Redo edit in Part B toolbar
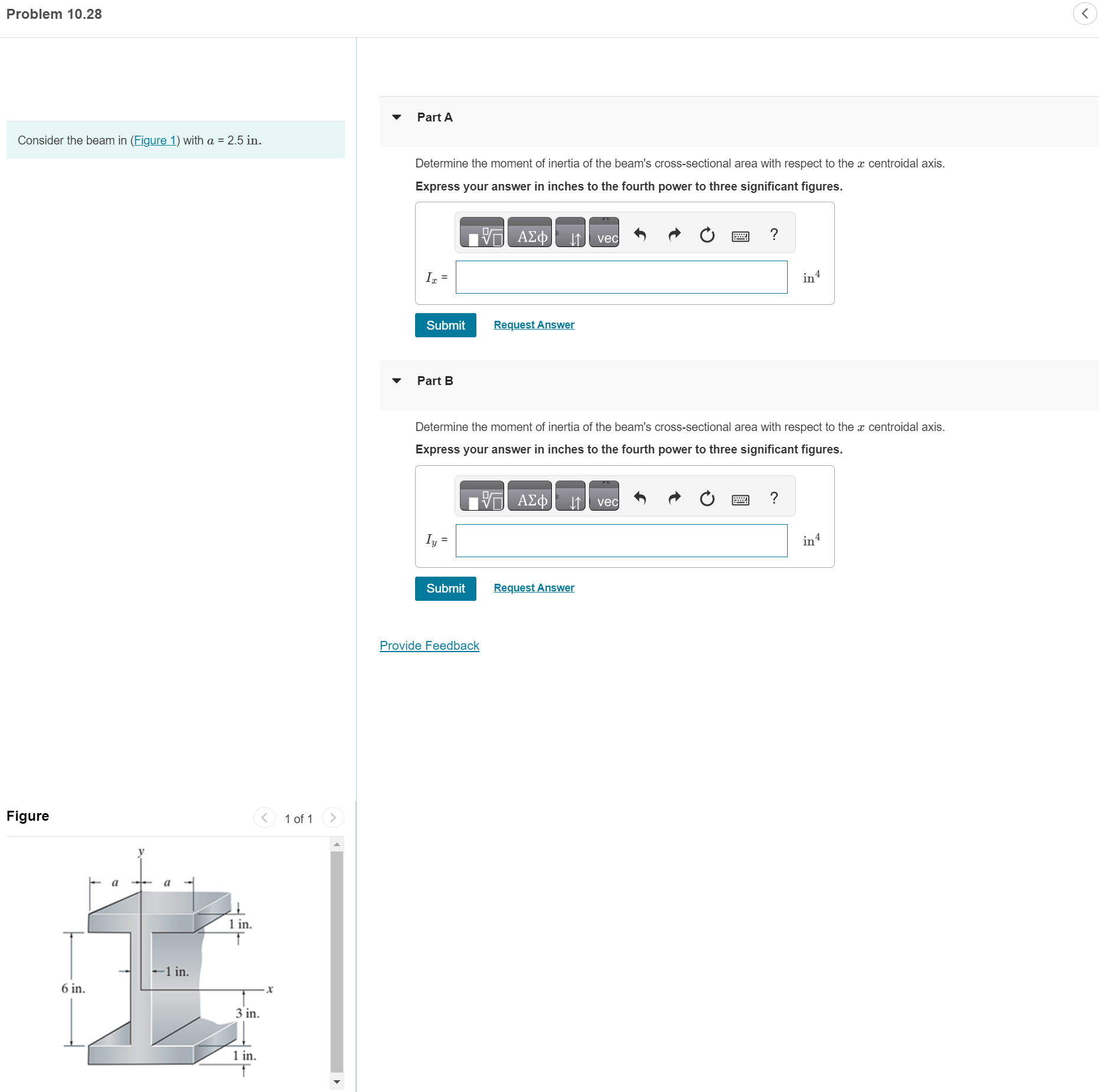The width and height of the screenshot is (1099, 1092). click(x=674, y=498)
